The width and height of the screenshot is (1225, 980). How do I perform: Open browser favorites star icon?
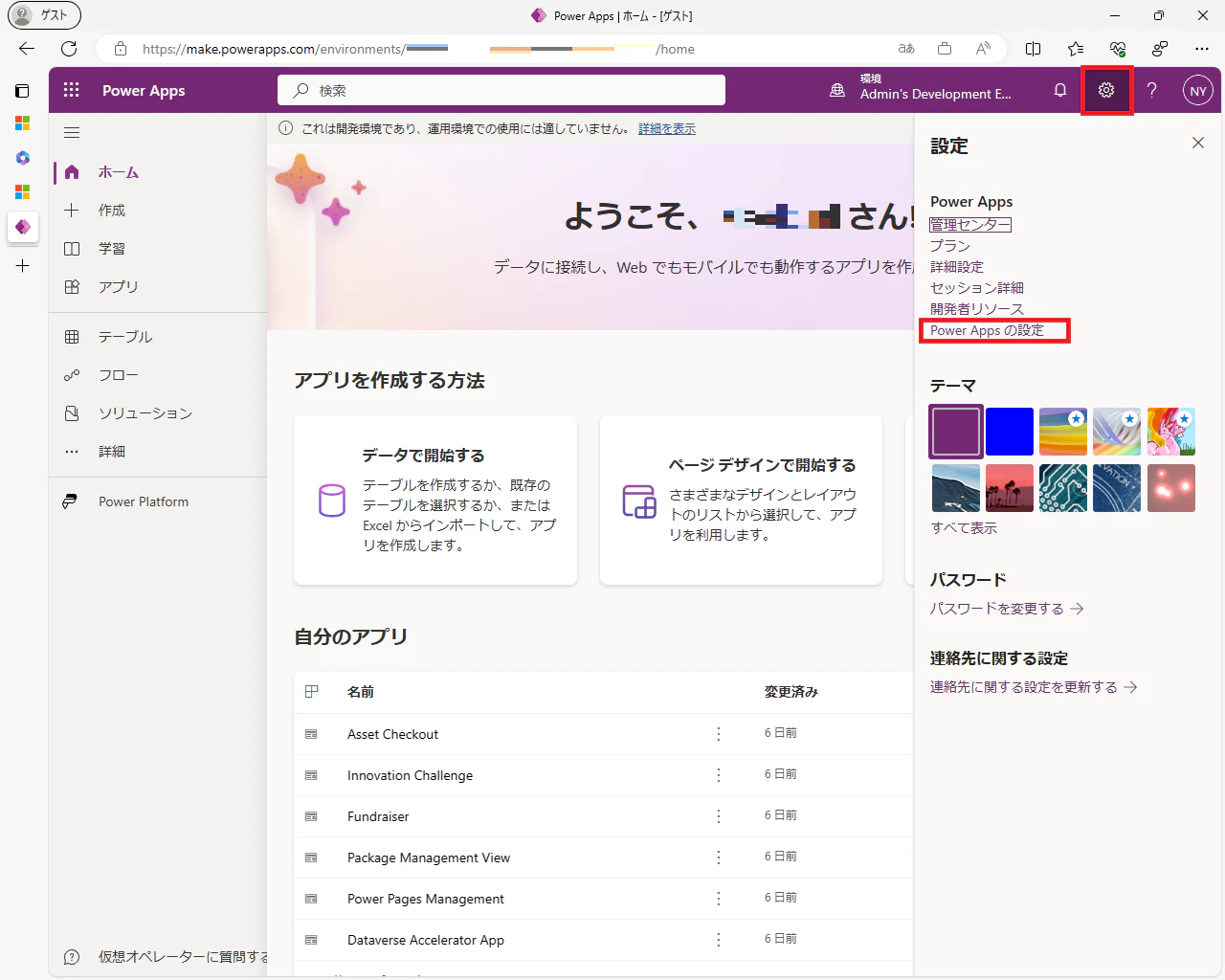point(1076,49)
